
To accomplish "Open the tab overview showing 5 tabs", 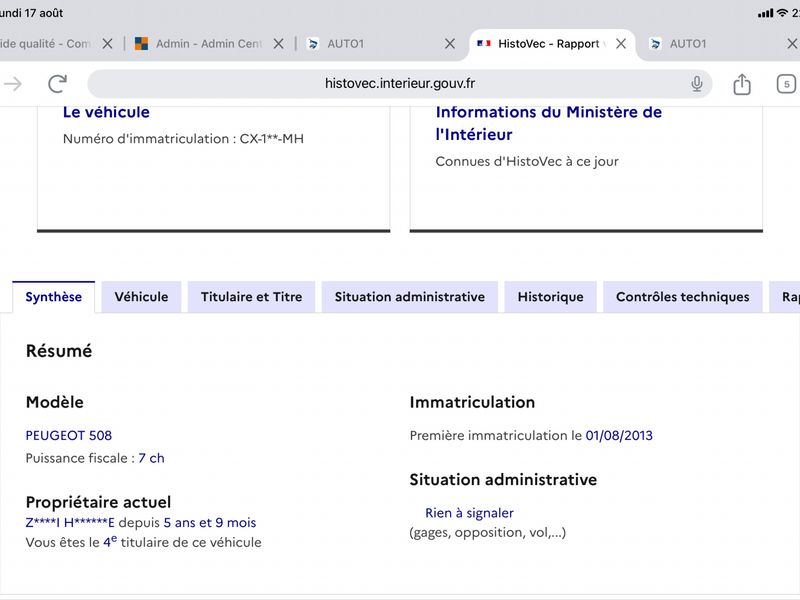I will click(786, 84).
